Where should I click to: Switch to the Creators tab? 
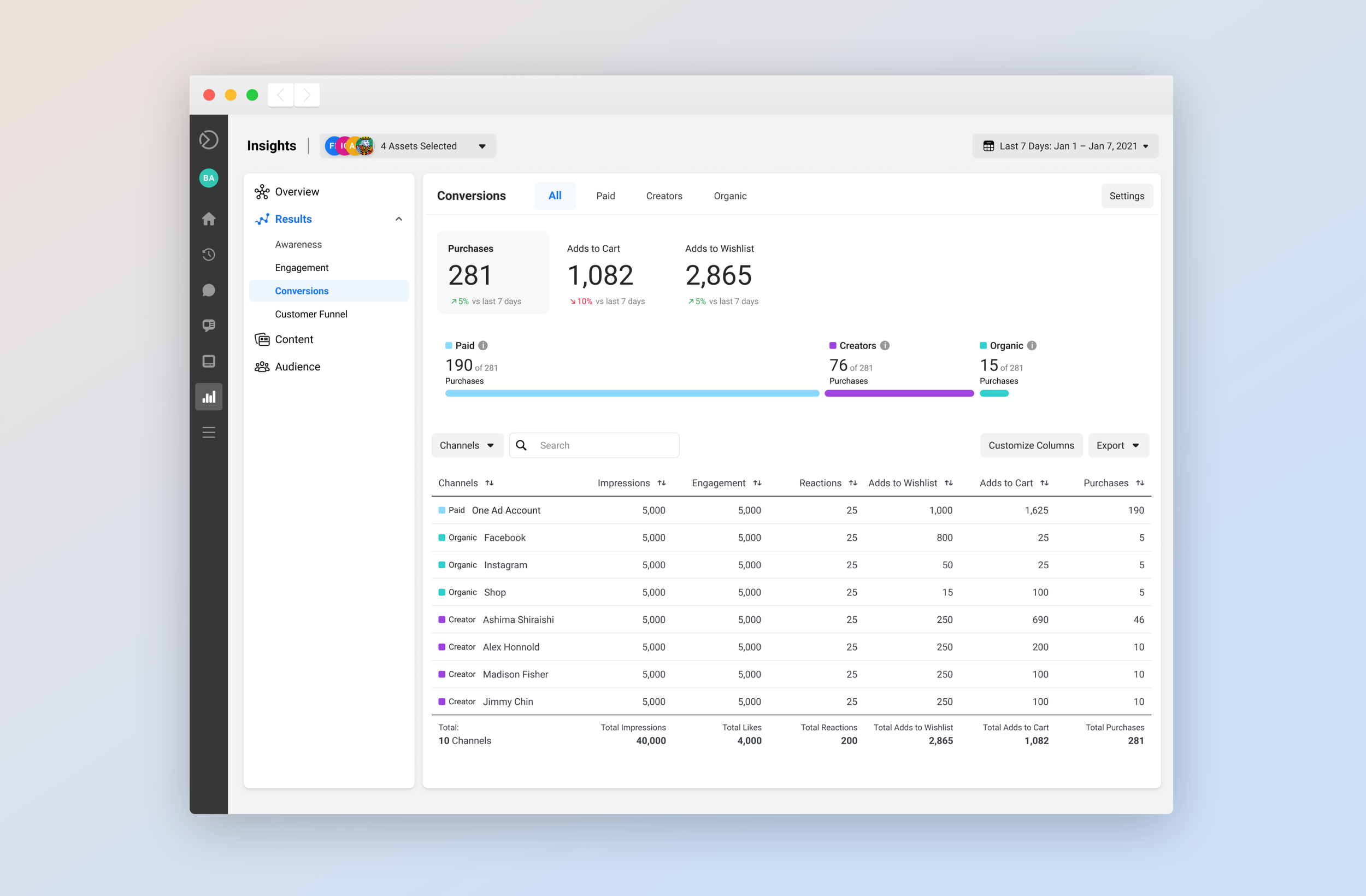[x=663, y=196]
